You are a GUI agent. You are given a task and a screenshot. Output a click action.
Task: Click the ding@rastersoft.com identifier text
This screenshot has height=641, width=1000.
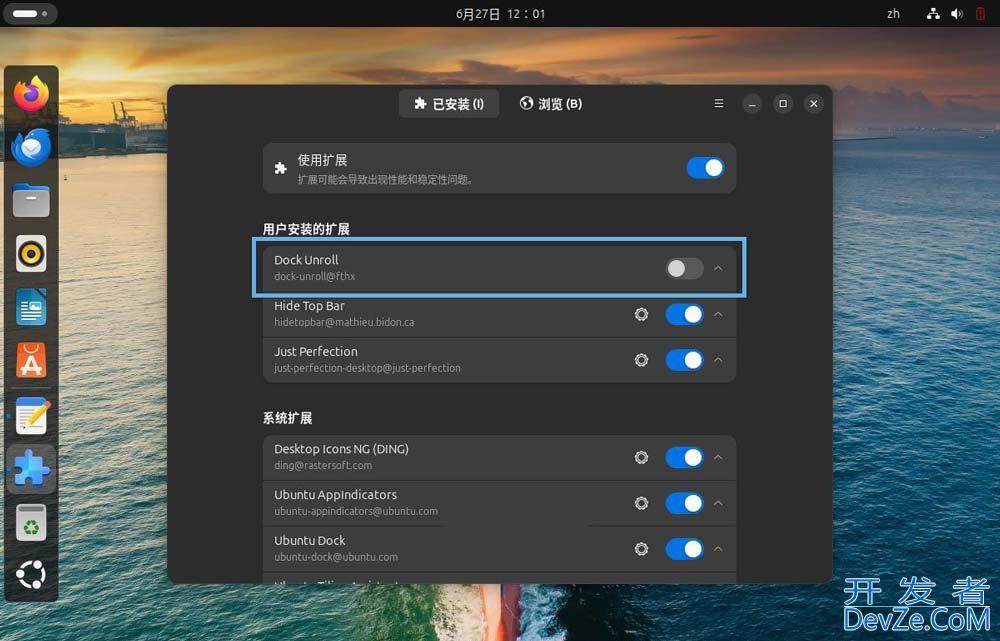pyautogui.click(x=323, y=465)
